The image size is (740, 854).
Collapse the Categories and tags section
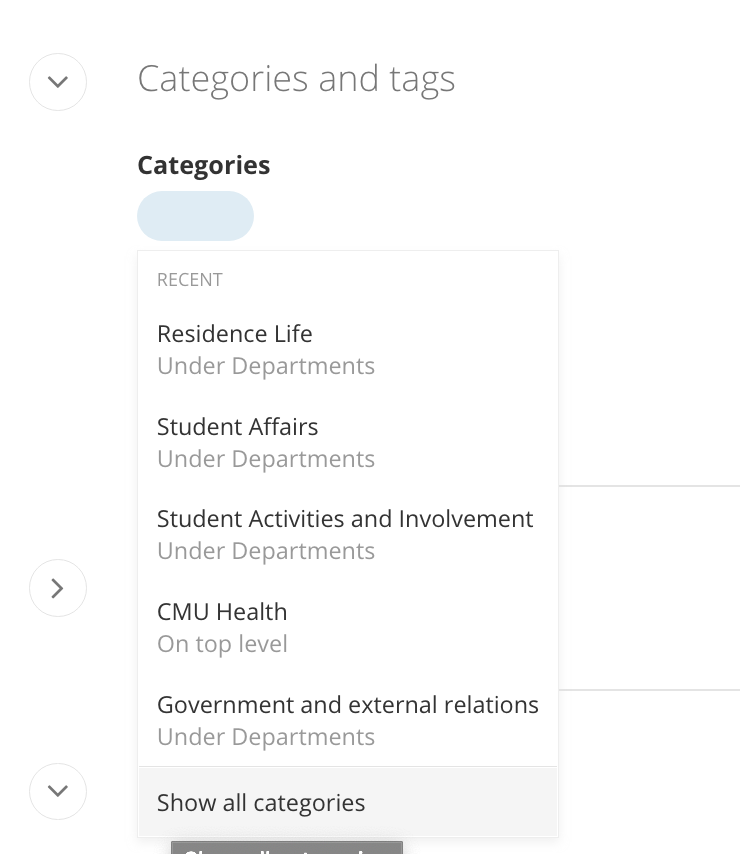tap(58, 82)
